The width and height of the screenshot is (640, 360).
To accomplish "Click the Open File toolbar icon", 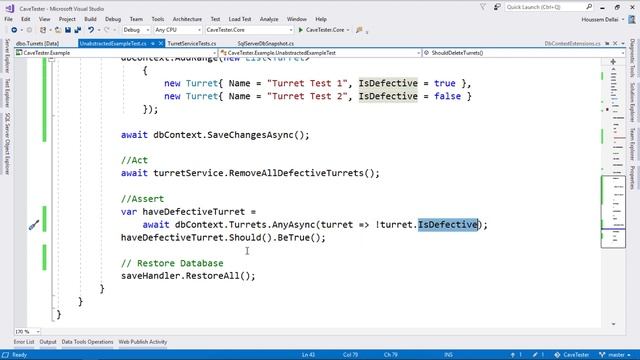I will [x=58, y=30].
